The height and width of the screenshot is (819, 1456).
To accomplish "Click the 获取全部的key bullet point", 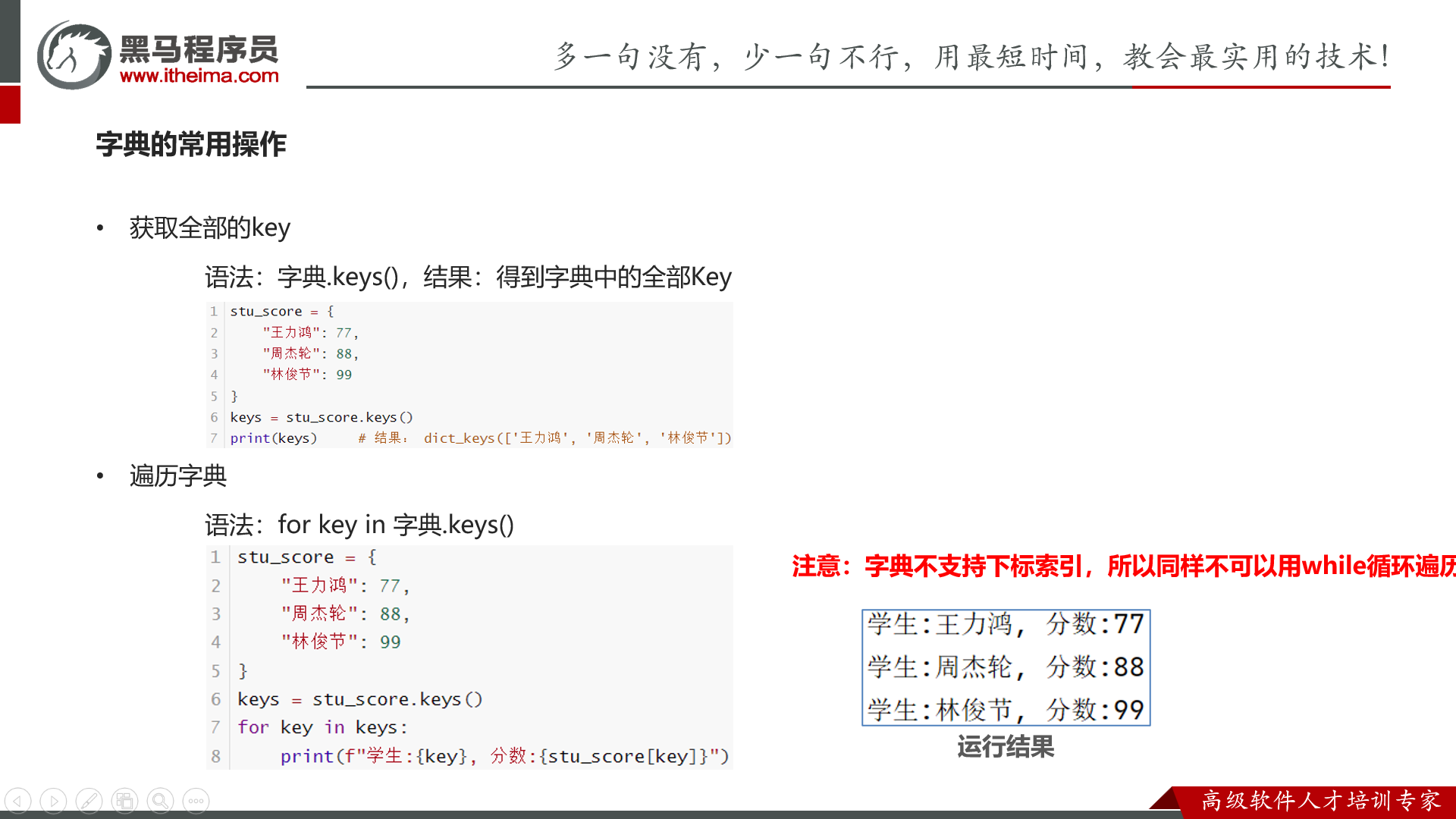I will [x=209, y=227].
